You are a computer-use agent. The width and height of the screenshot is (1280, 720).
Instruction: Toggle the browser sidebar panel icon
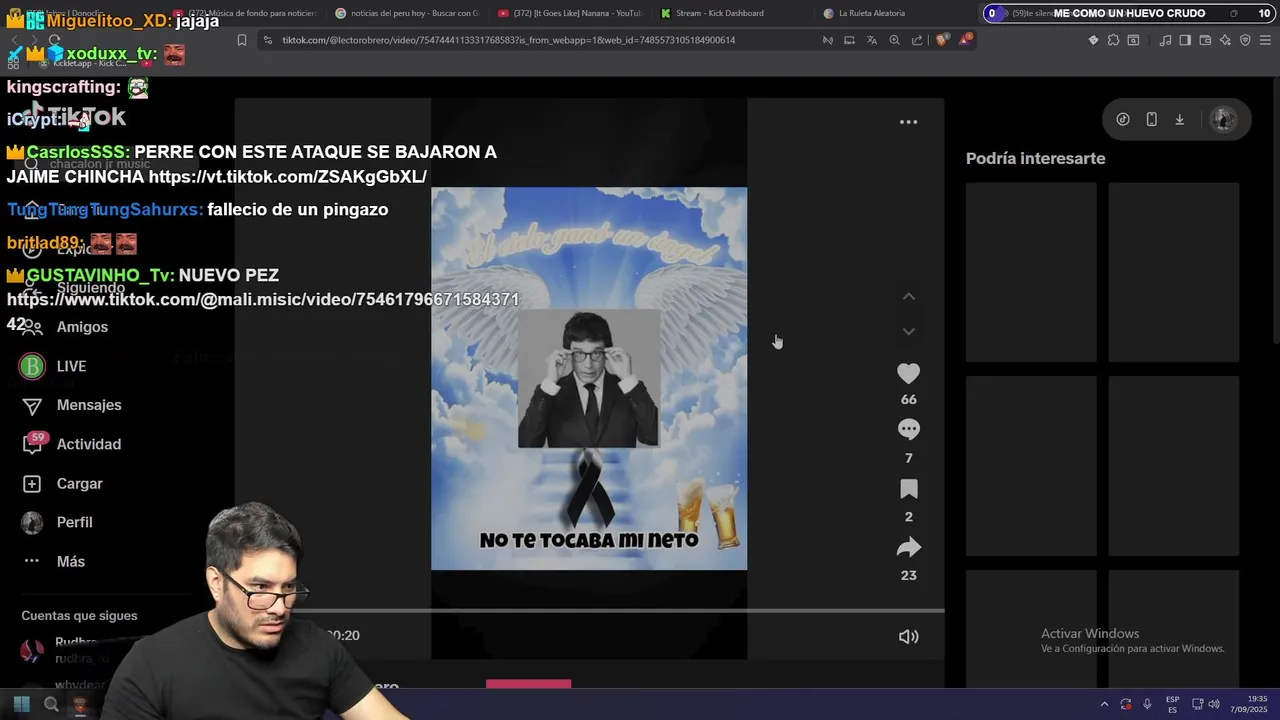(x=1185, y=40)
